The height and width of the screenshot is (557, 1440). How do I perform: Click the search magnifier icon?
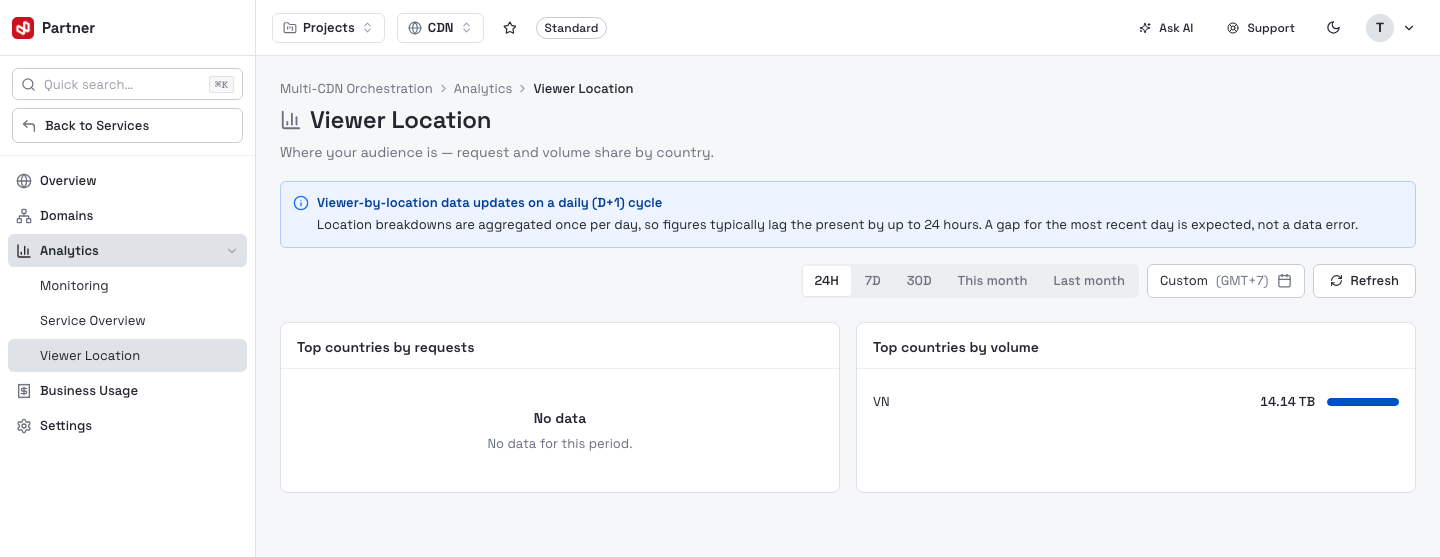click(x=29, y=85)
